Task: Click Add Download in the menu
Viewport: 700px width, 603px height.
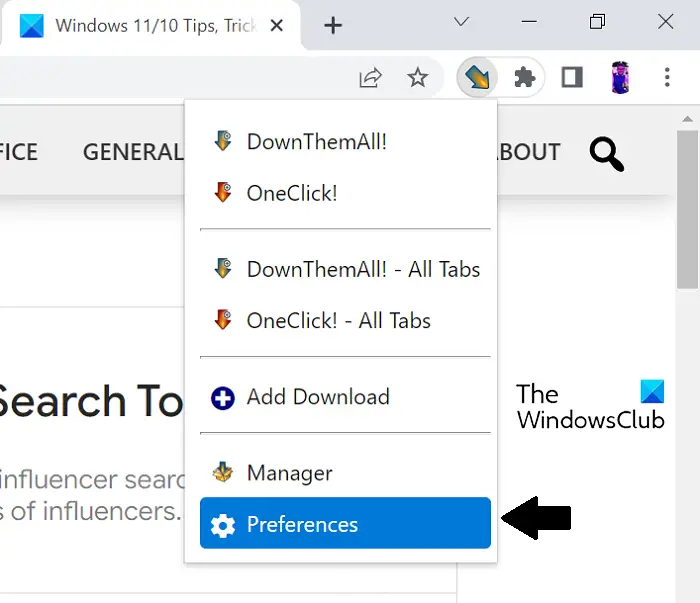Action: click(x=317, y=396)
